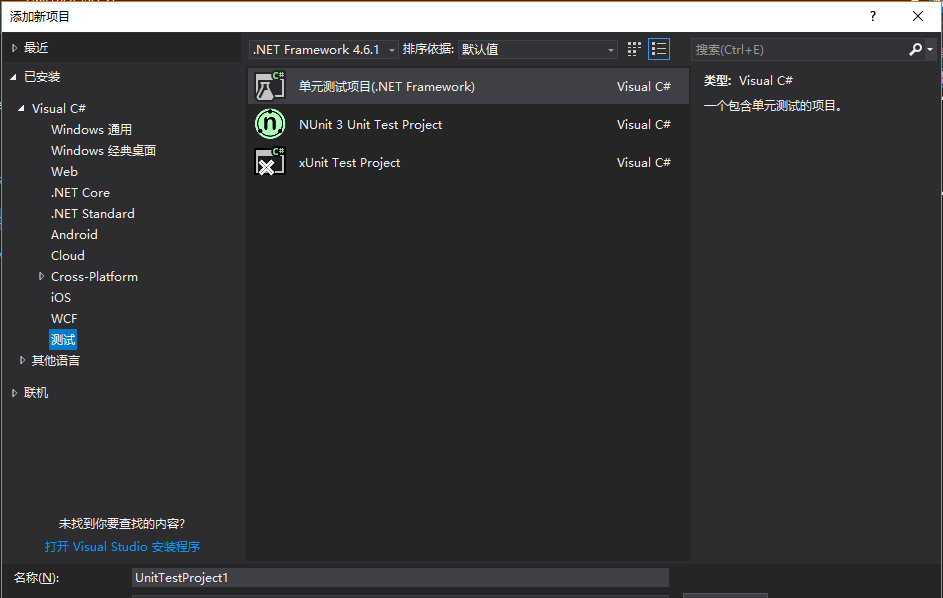
Task: Click the search magnifier icon
Action: click(x=915, y=49)
